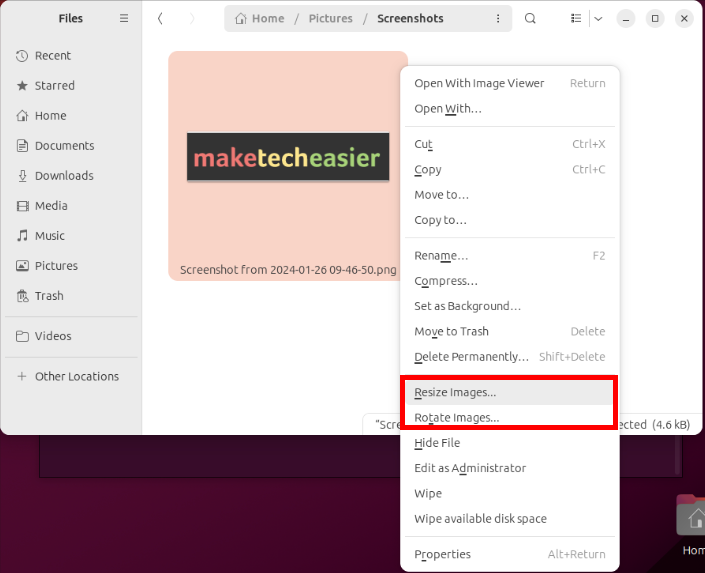
Task: Open the Home folder icon on desktop
Action: 692,517
